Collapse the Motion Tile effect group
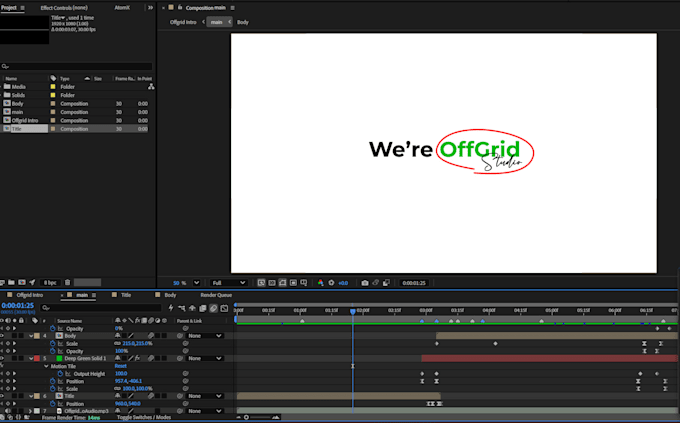Viewport: 680px width, 423px height. [x=46, y=366]
